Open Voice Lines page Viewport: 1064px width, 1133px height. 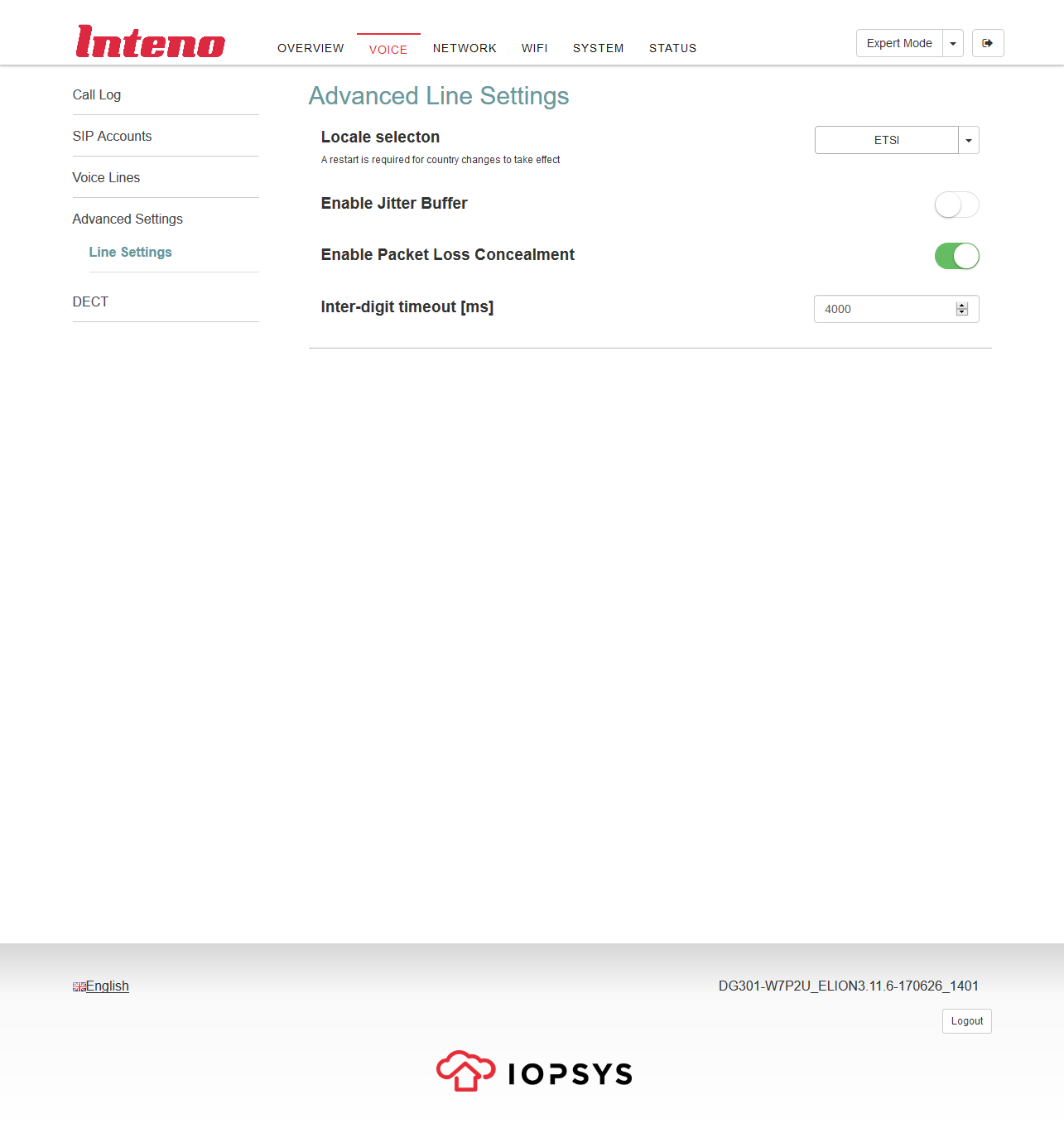point(106,177)
